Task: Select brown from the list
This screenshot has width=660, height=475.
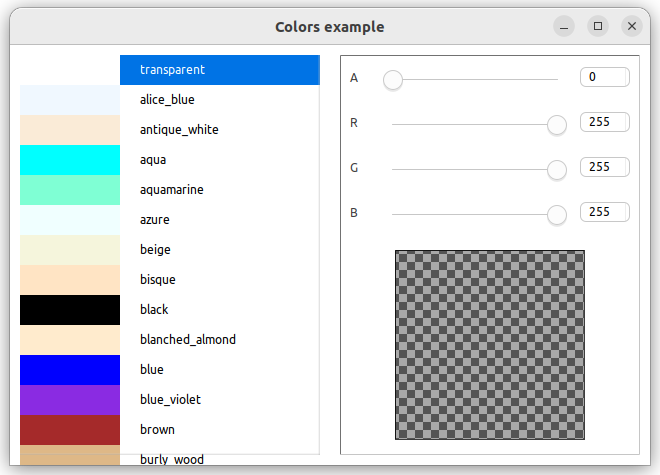Action: 220,430
